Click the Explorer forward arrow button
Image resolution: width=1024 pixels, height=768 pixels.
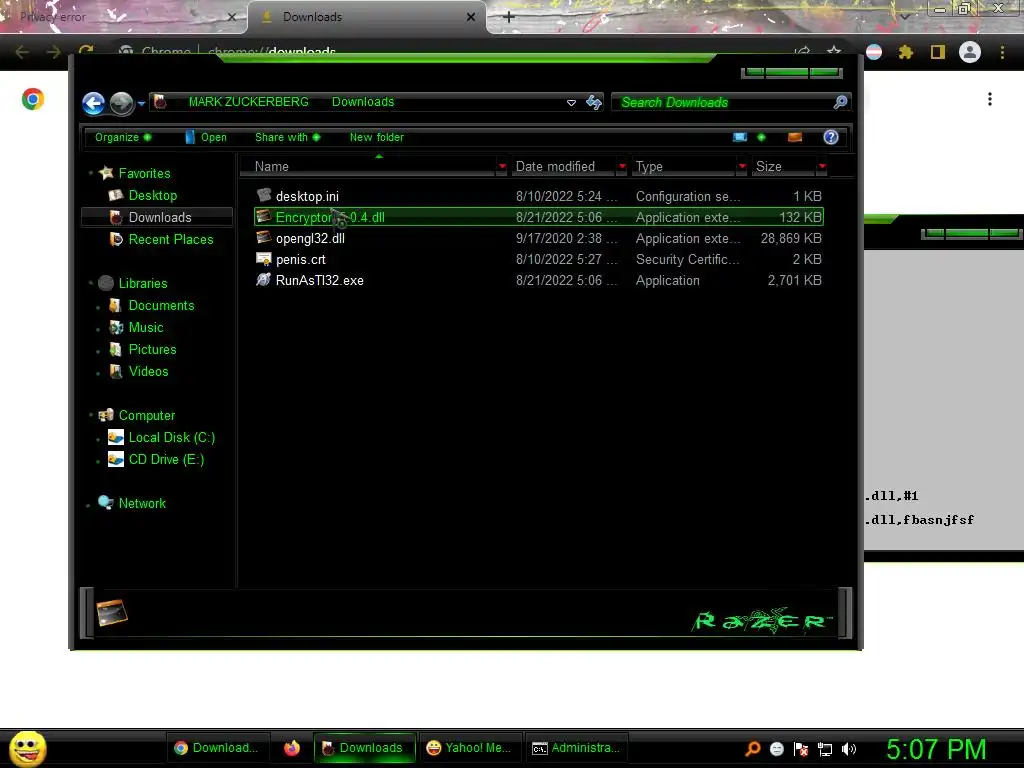pyautogui.click(x=121, y=103)
